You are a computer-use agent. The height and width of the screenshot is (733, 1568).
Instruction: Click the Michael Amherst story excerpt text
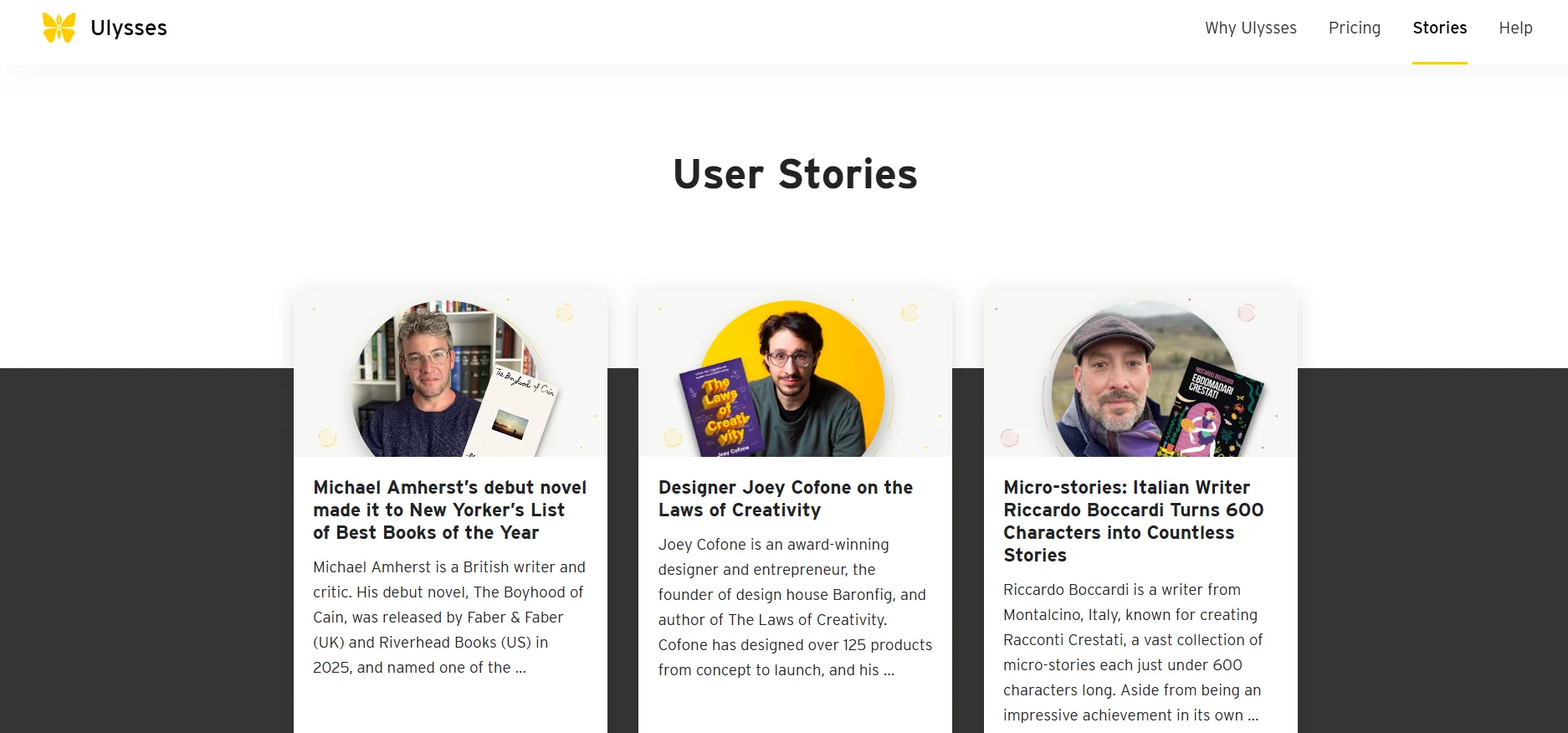[449, 618]
